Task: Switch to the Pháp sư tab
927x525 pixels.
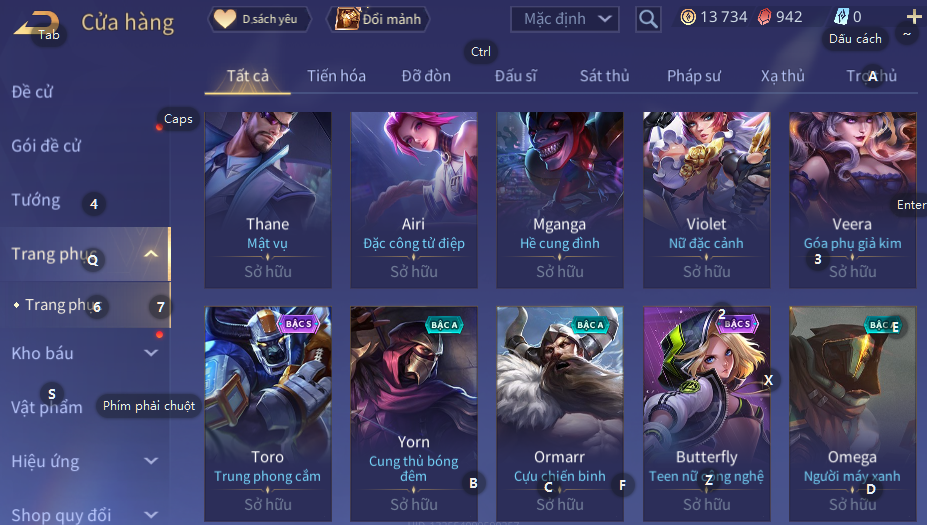Action: pos(694,76)
